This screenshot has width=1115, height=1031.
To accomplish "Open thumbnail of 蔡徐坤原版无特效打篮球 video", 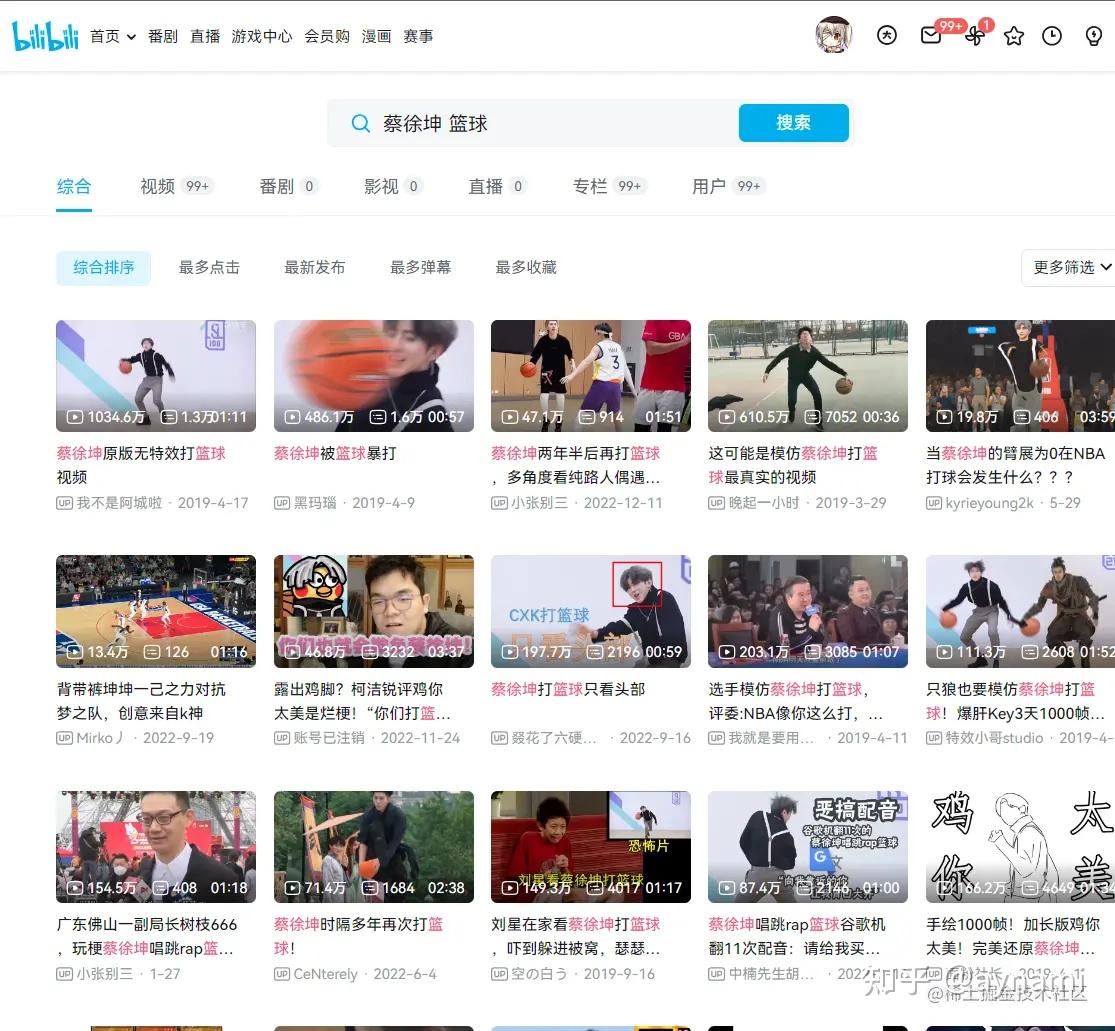I will [x=156, y=375].
